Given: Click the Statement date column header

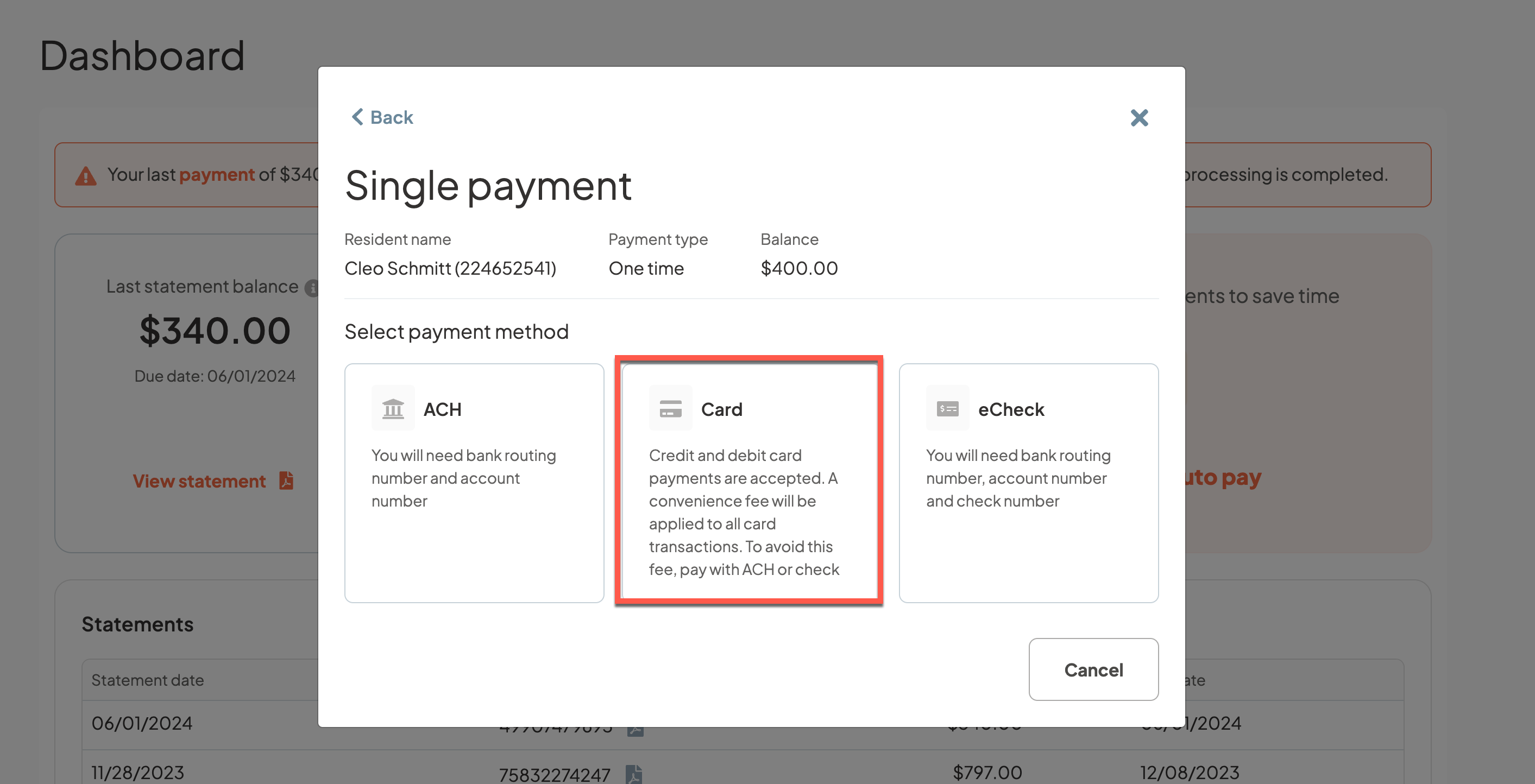Looking at the screenshot, I should coord(148,680).
